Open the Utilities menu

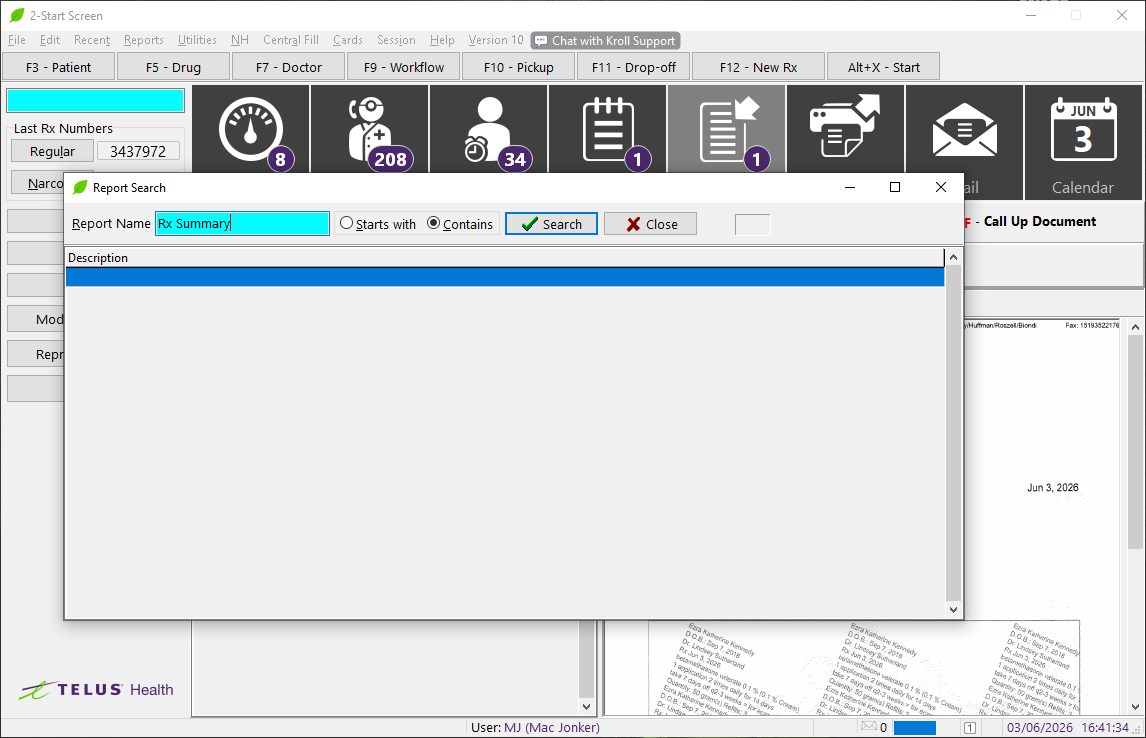pos(197,40)
